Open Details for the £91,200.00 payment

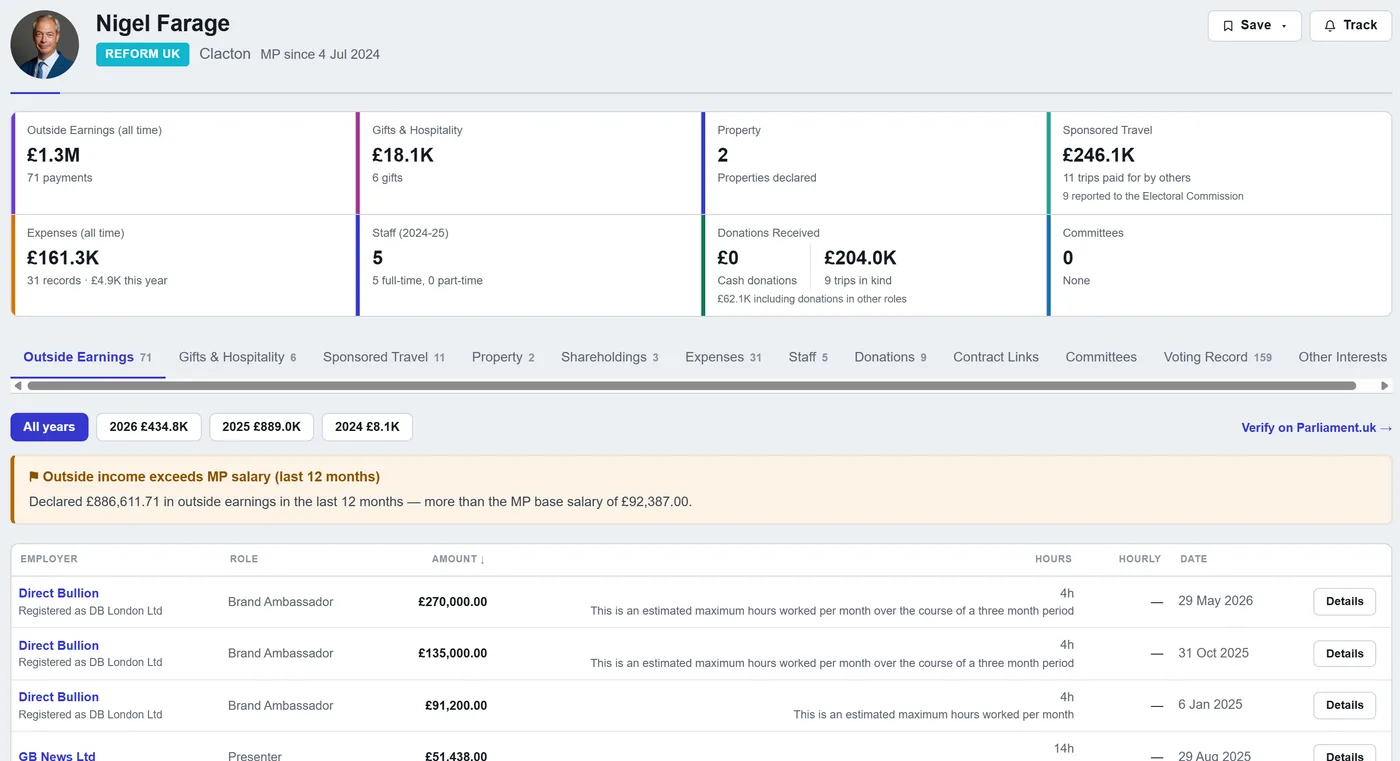(1344, 706)
